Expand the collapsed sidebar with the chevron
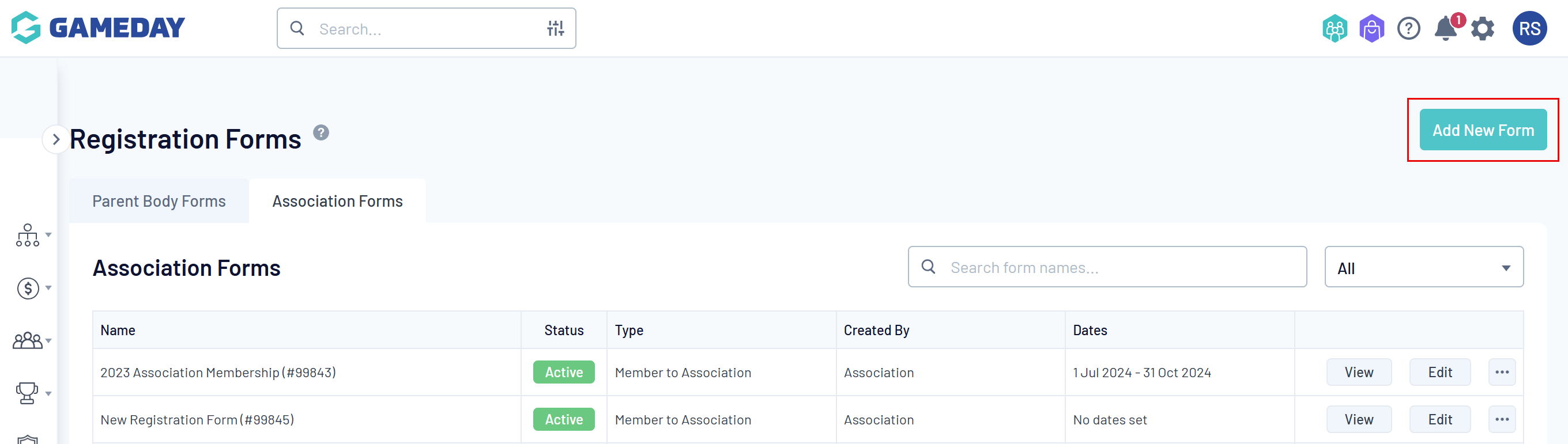The image size is (1568, 444). click(55, 139)
